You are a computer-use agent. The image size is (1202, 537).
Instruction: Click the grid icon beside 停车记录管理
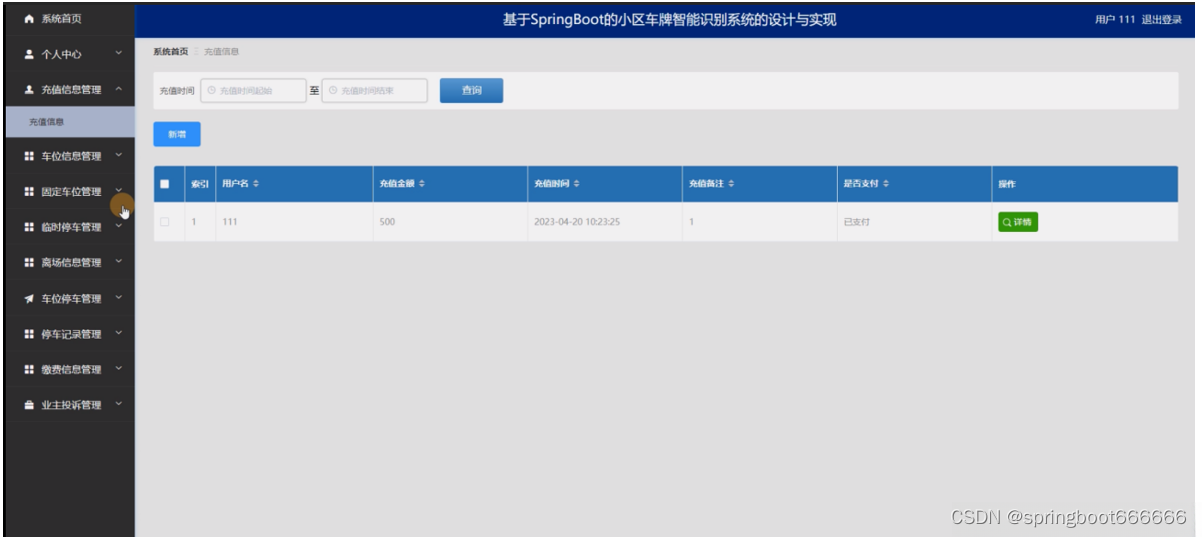coord(29,334)
